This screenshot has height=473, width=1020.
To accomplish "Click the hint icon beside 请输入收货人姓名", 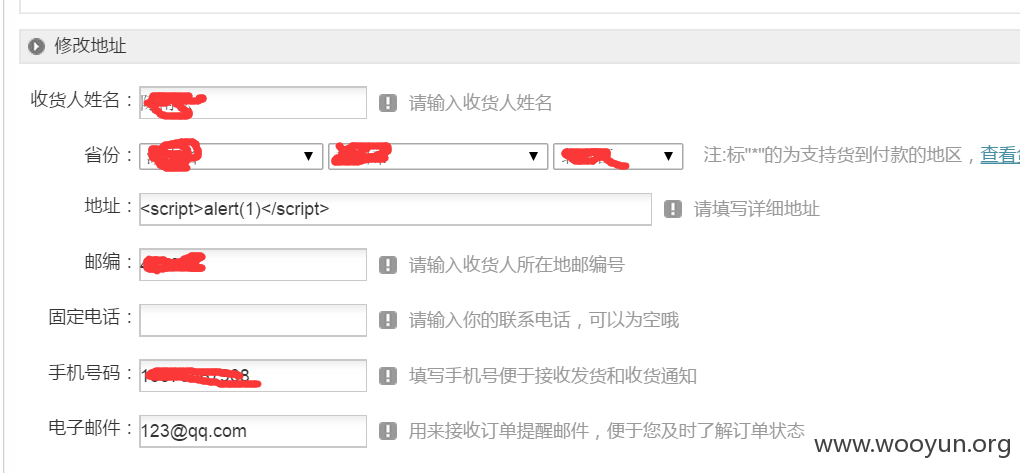I will click(x=388, y=103).
